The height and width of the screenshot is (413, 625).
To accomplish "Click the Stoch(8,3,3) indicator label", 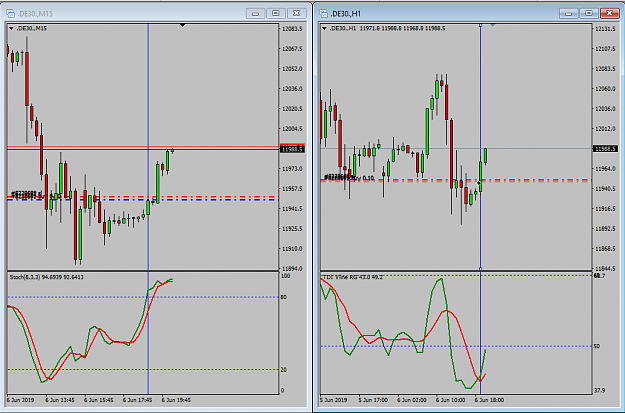I will pos(47,277).
